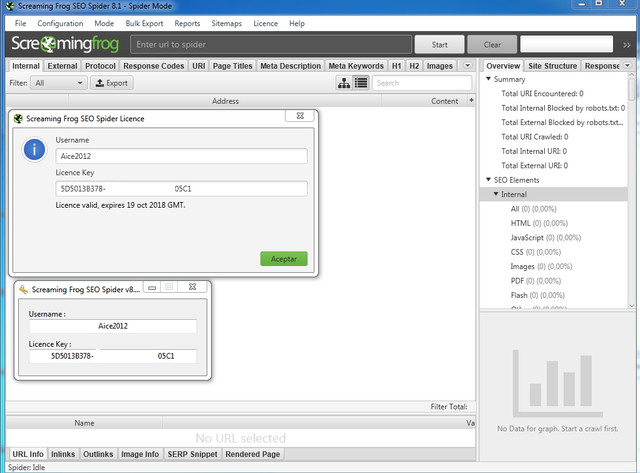Select JavaScript (0) in the Internal tree
The image size is (640, 473).
[545, 238]
